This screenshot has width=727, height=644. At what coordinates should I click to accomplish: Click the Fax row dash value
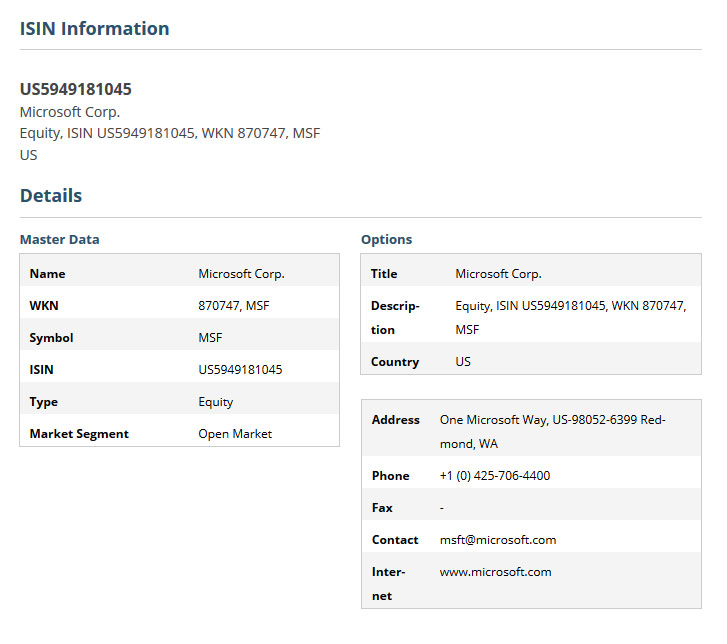coord(442,508)
